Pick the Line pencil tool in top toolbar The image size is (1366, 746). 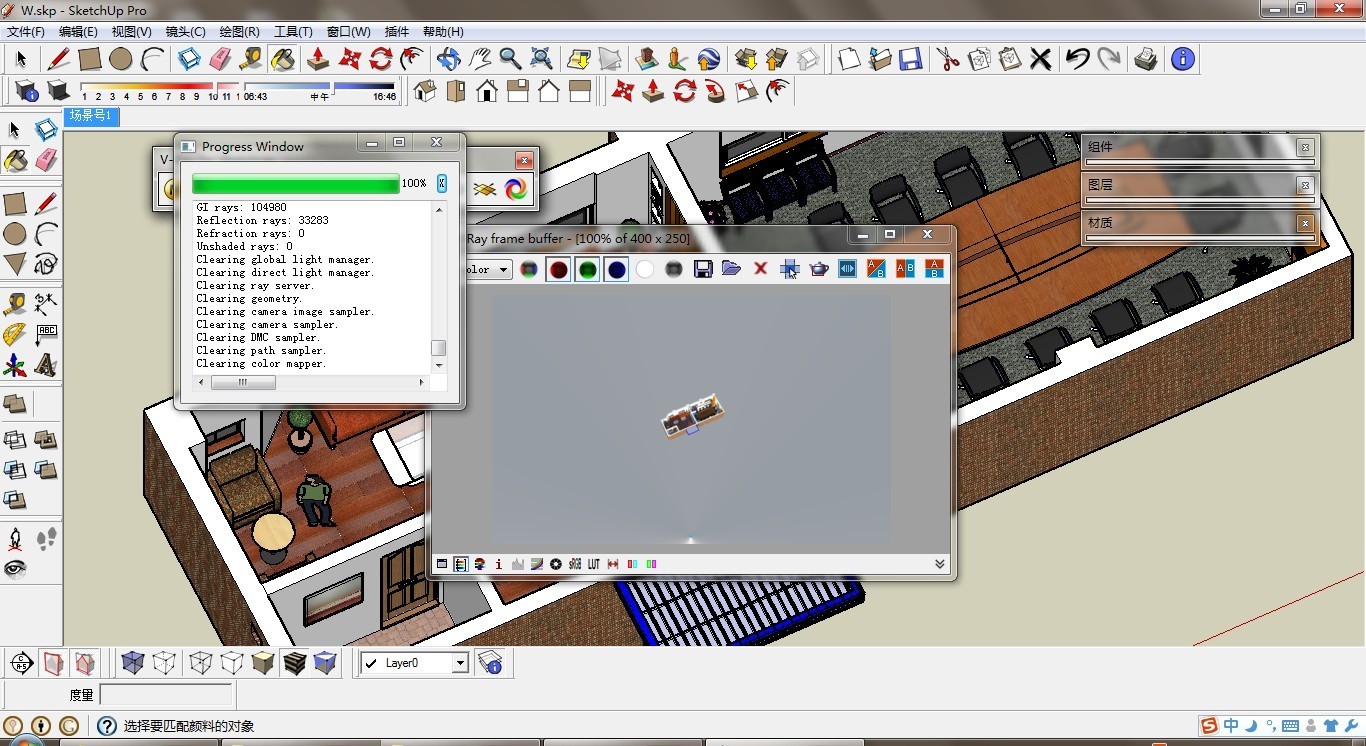tap(58, 59)
